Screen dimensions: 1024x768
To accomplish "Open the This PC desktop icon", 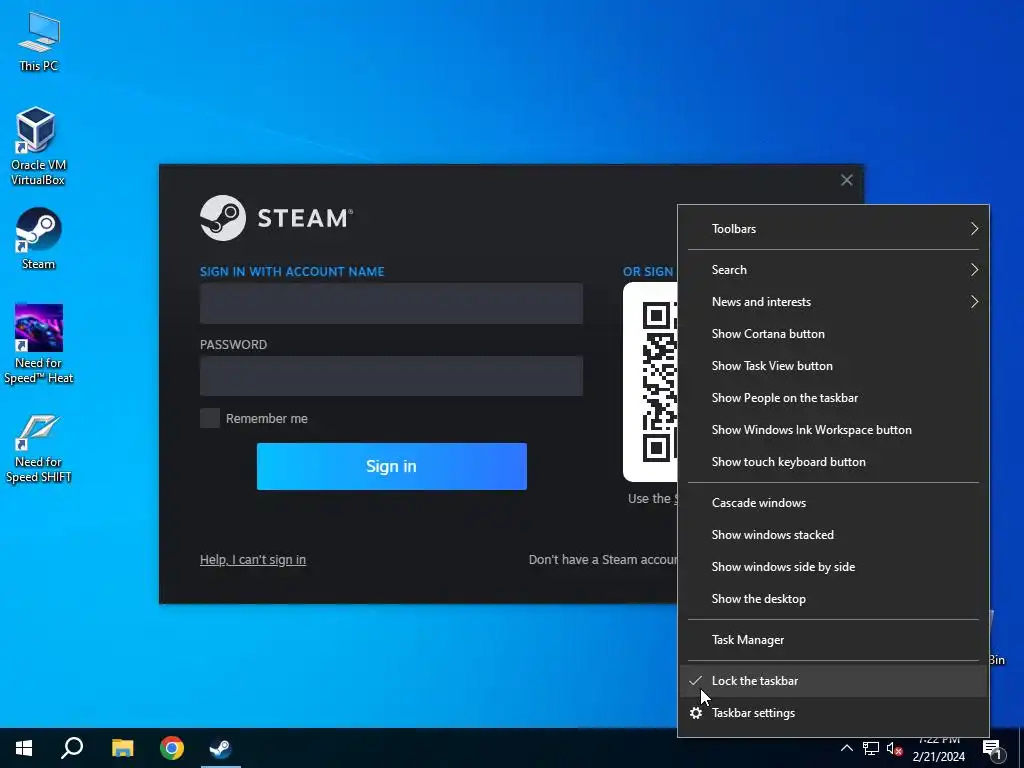I will click(38, 42).
